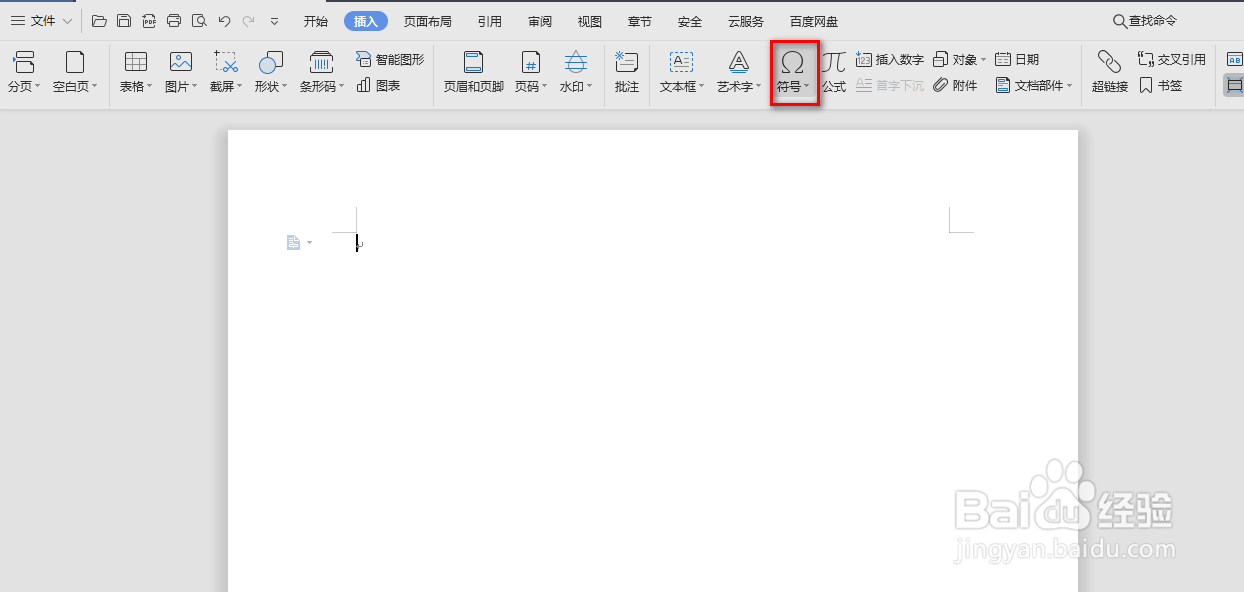Expand the 图片 picture dropdown arrow
This screenshot has height=592, width=1244.
pyautogui.click(x=196, y=86)
